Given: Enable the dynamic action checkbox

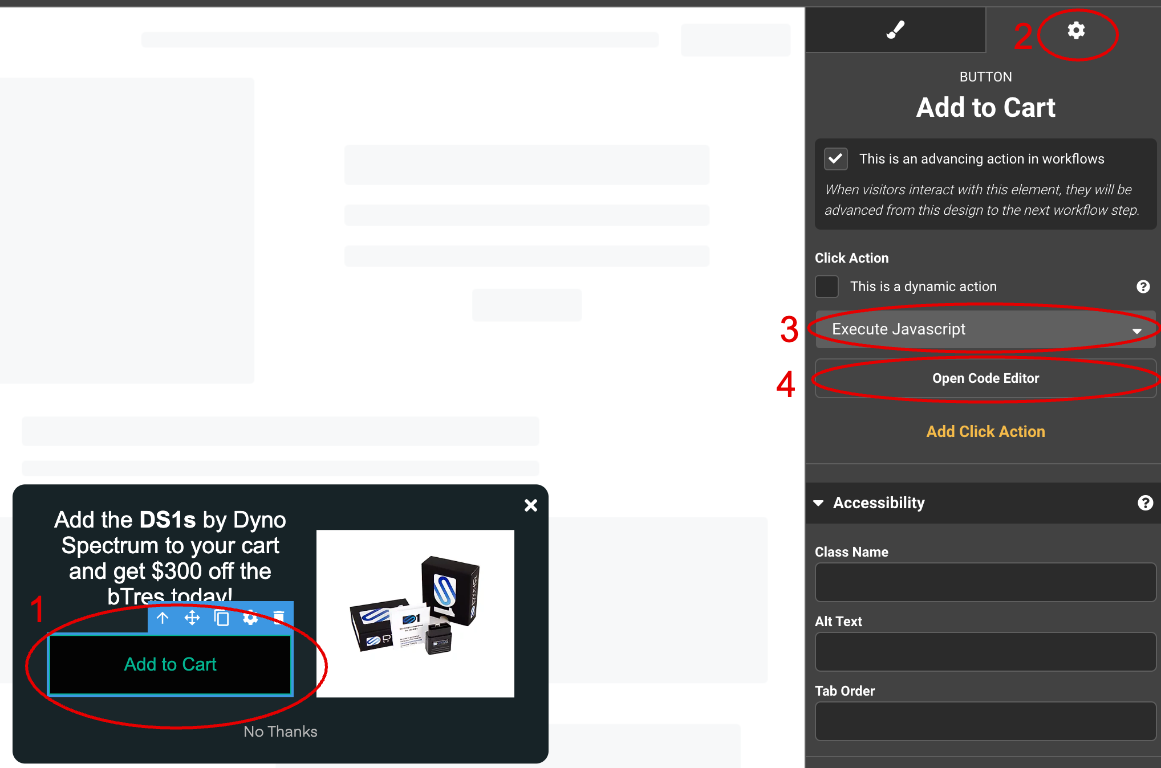Looking at the screenshot, I should (x=827, y=286).
